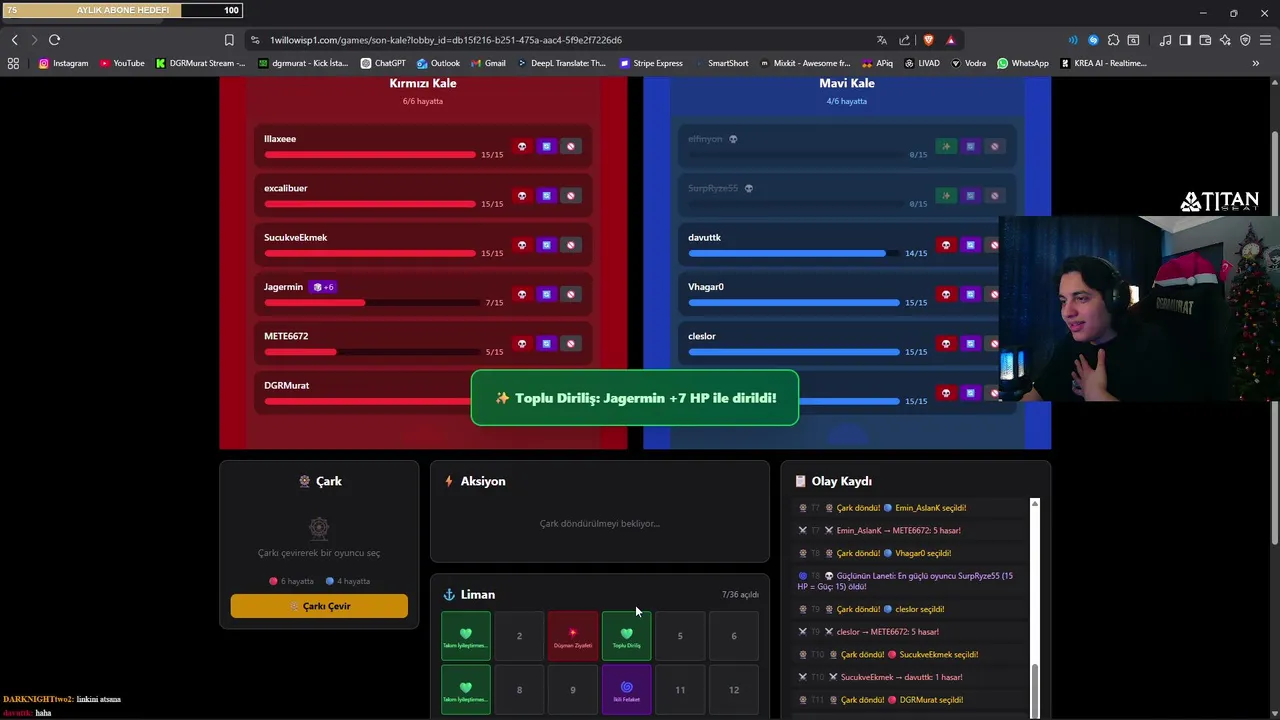This screenshot has width=1280, height=720.
Task: Click the purple card icon for Illaxeee
Action: (x=546, y=146)
